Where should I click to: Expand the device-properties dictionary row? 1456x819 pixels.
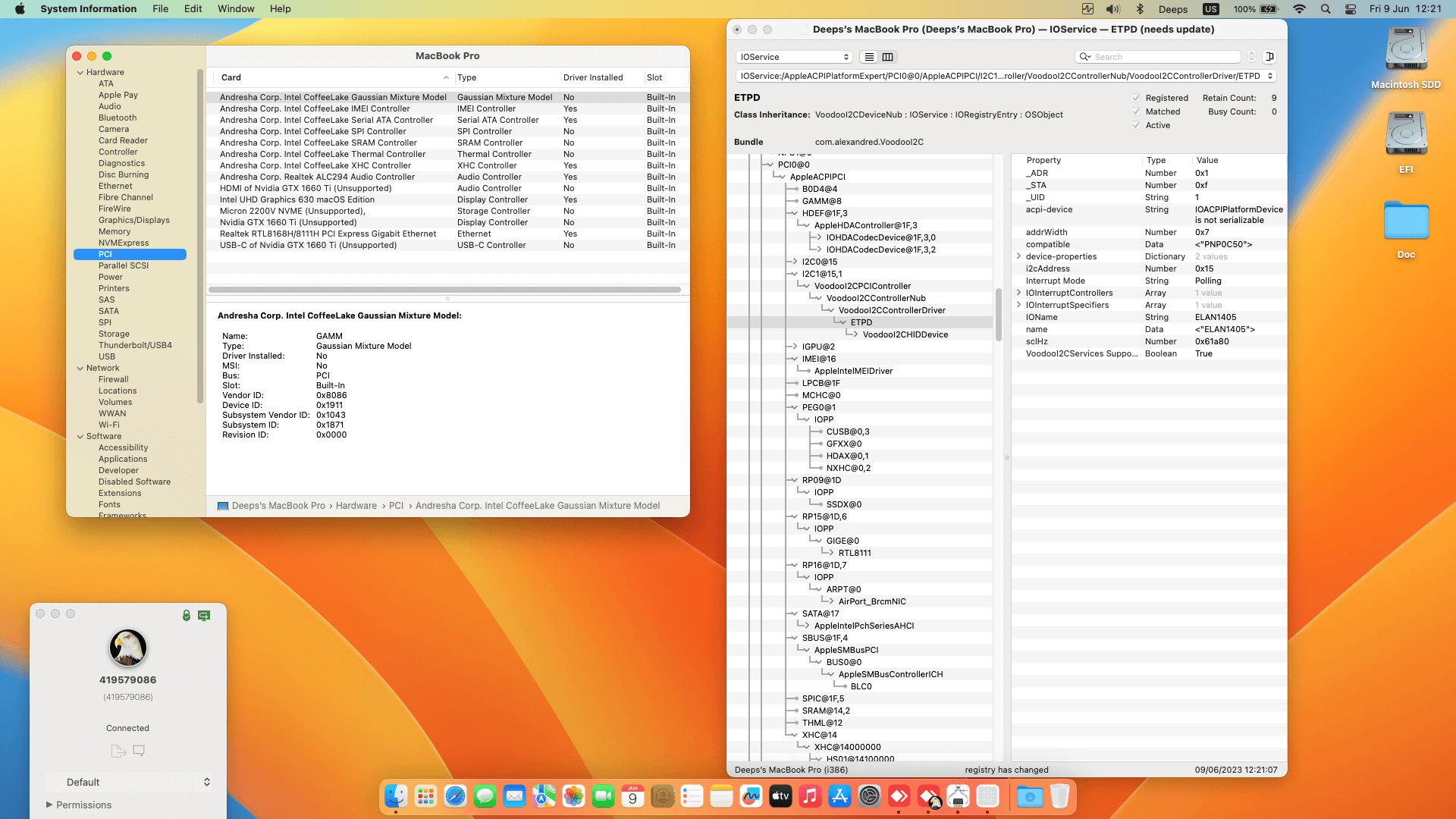[x=1019, y=256]
